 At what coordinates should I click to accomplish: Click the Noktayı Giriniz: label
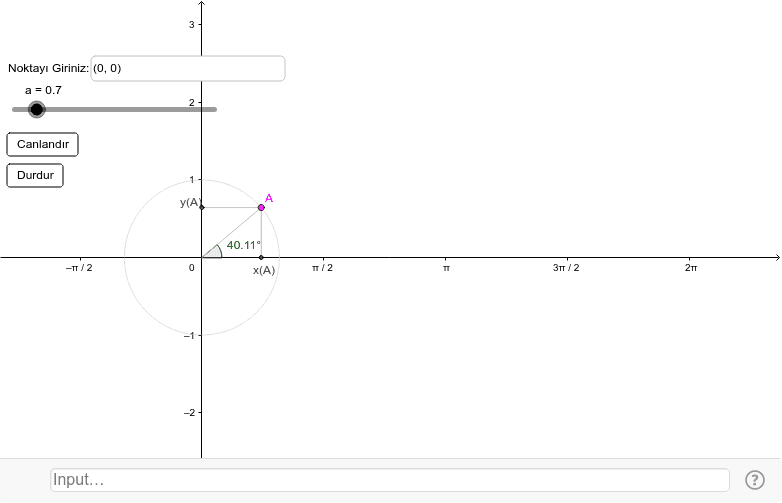(48, 68)
